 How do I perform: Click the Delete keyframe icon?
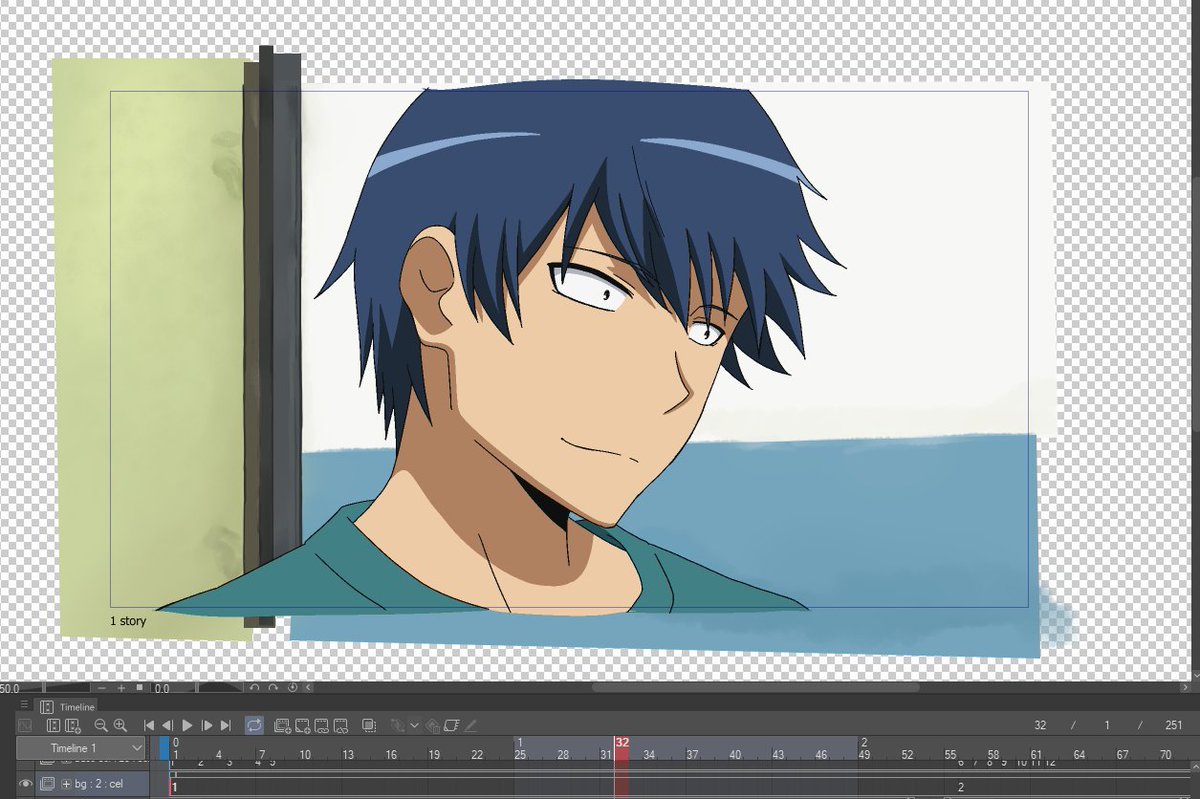(451, 726)
